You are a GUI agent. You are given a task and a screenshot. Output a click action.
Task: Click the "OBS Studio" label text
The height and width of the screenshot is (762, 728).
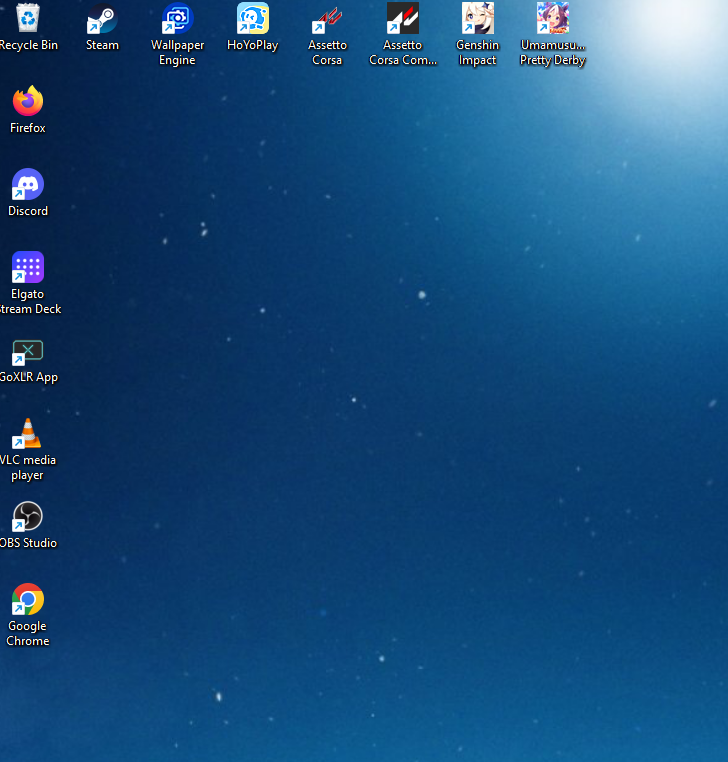(x=28, y=543)
